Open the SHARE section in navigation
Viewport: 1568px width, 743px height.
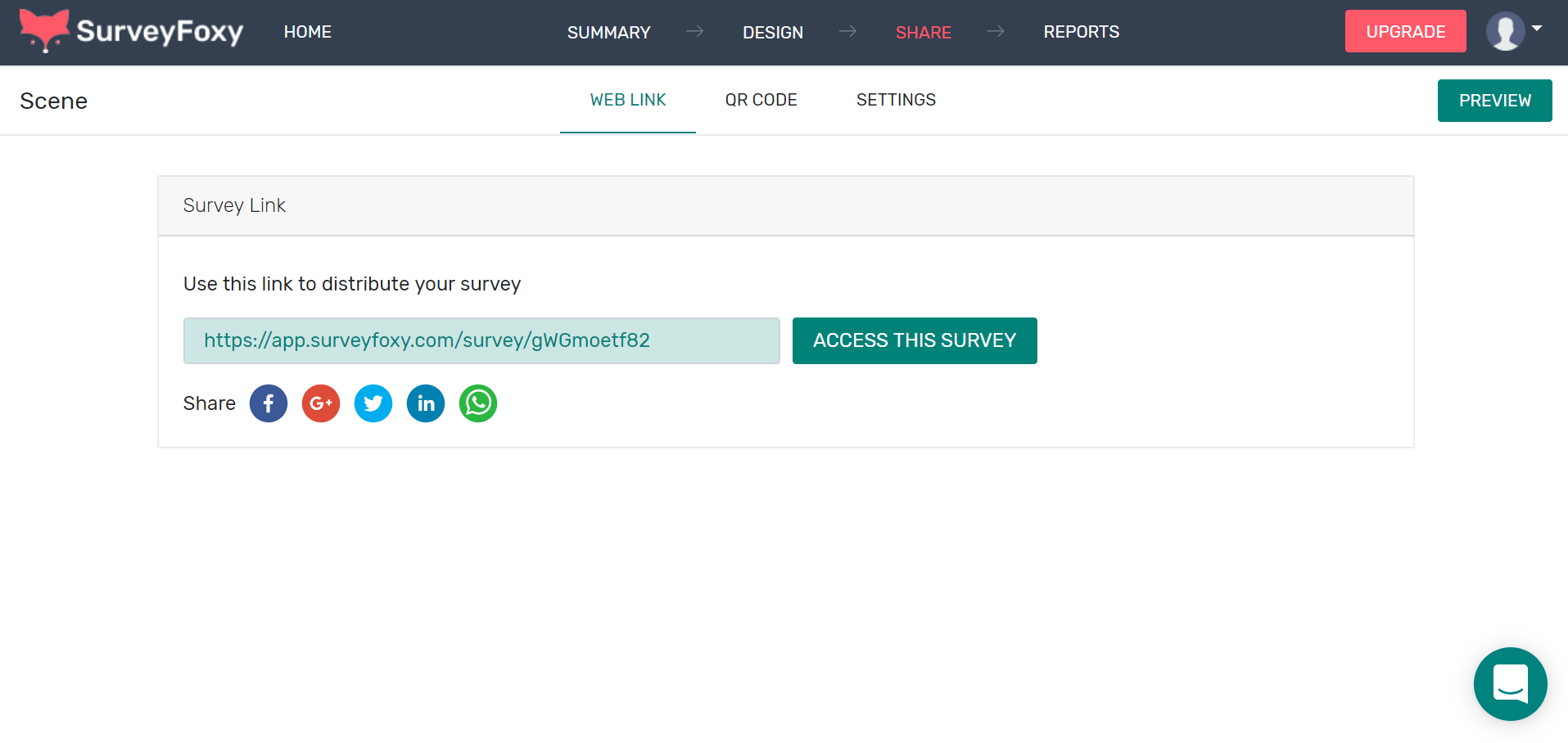click(923, 32)
